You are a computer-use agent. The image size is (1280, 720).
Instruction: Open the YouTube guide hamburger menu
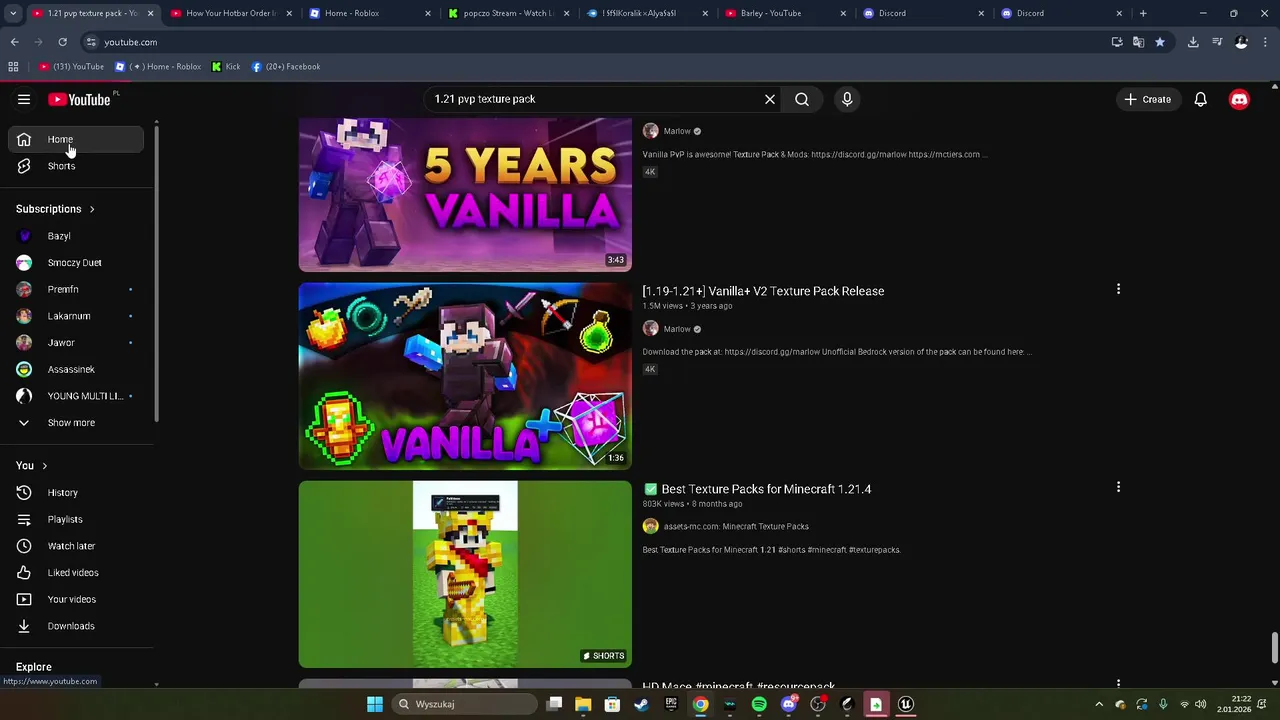pyautogui.click(x=24, y=99)
